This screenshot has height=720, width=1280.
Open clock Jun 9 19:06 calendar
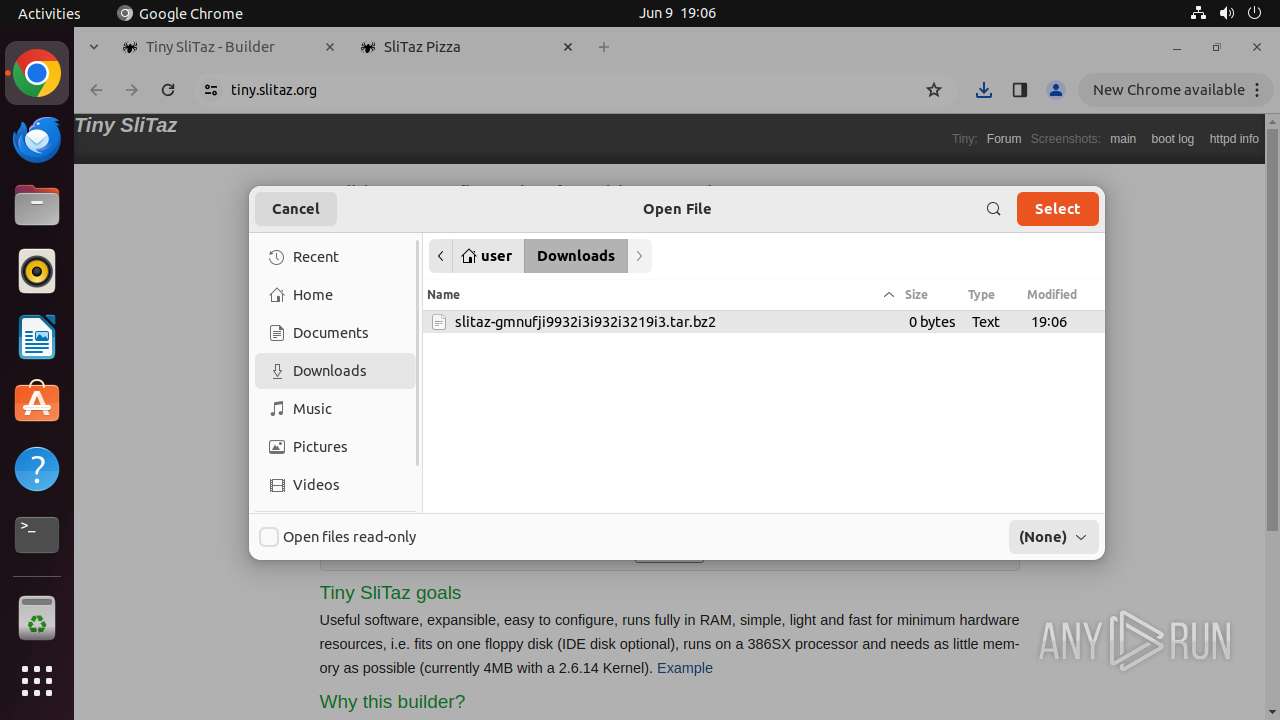[x=677, y=13]
